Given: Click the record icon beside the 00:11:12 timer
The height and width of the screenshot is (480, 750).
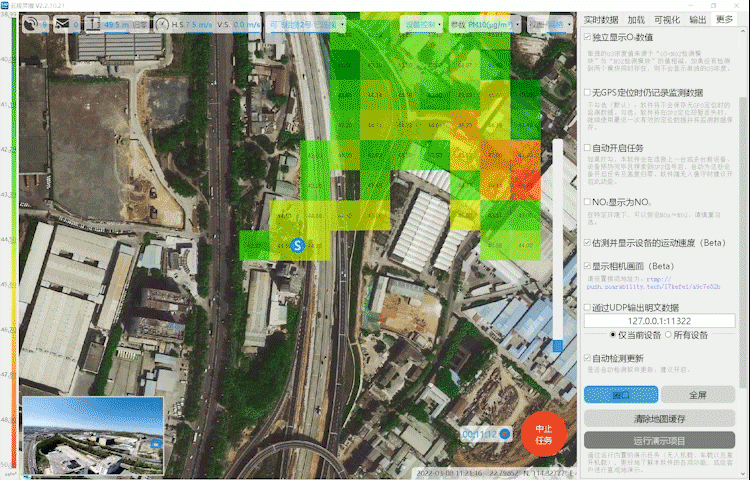Looking at the screenshot, I should pos(505,434).
